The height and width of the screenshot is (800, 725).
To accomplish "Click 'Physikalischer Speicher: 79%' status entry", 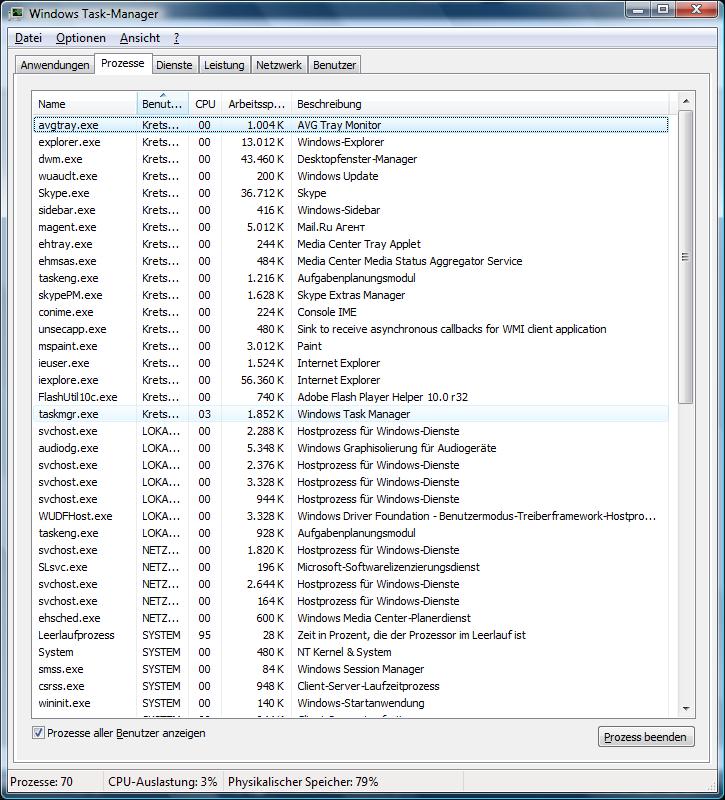I will 303,782.
